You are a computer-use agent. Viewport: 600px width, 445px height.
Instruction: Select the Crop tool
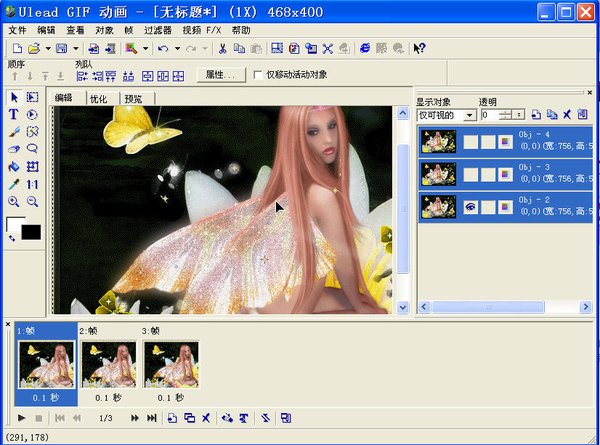click(32, 166)
